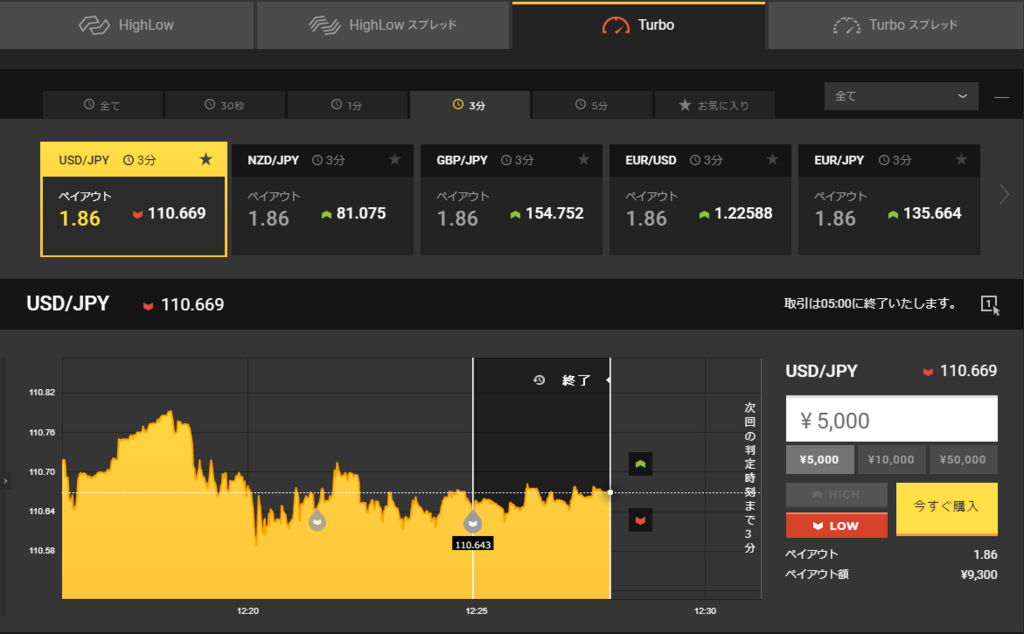
Task: Switch to the 5分 duration tab
Action: [x=591, y=104]
